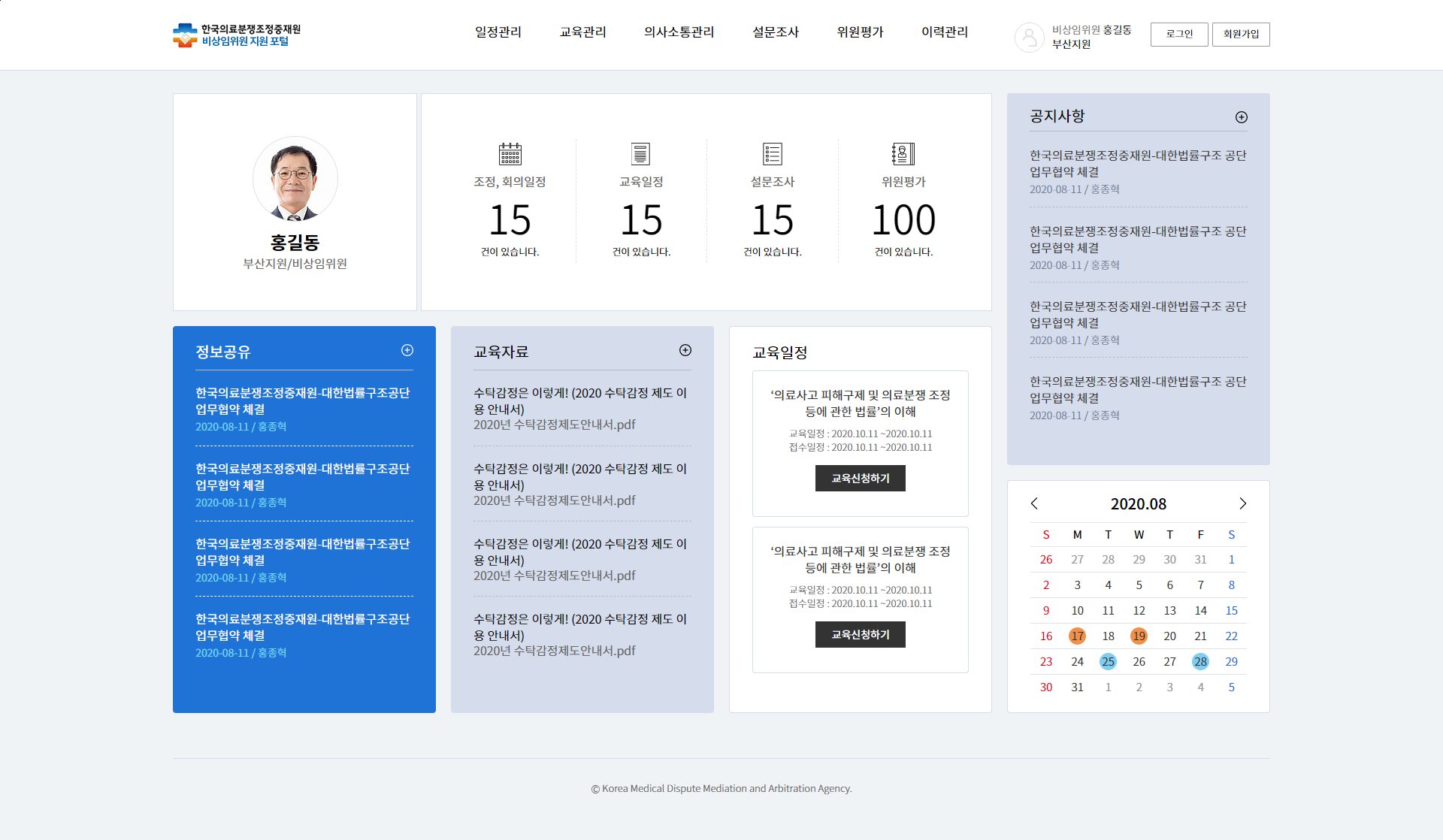
Task: Select date 10 in the calendar
Action: (1077, 611)
